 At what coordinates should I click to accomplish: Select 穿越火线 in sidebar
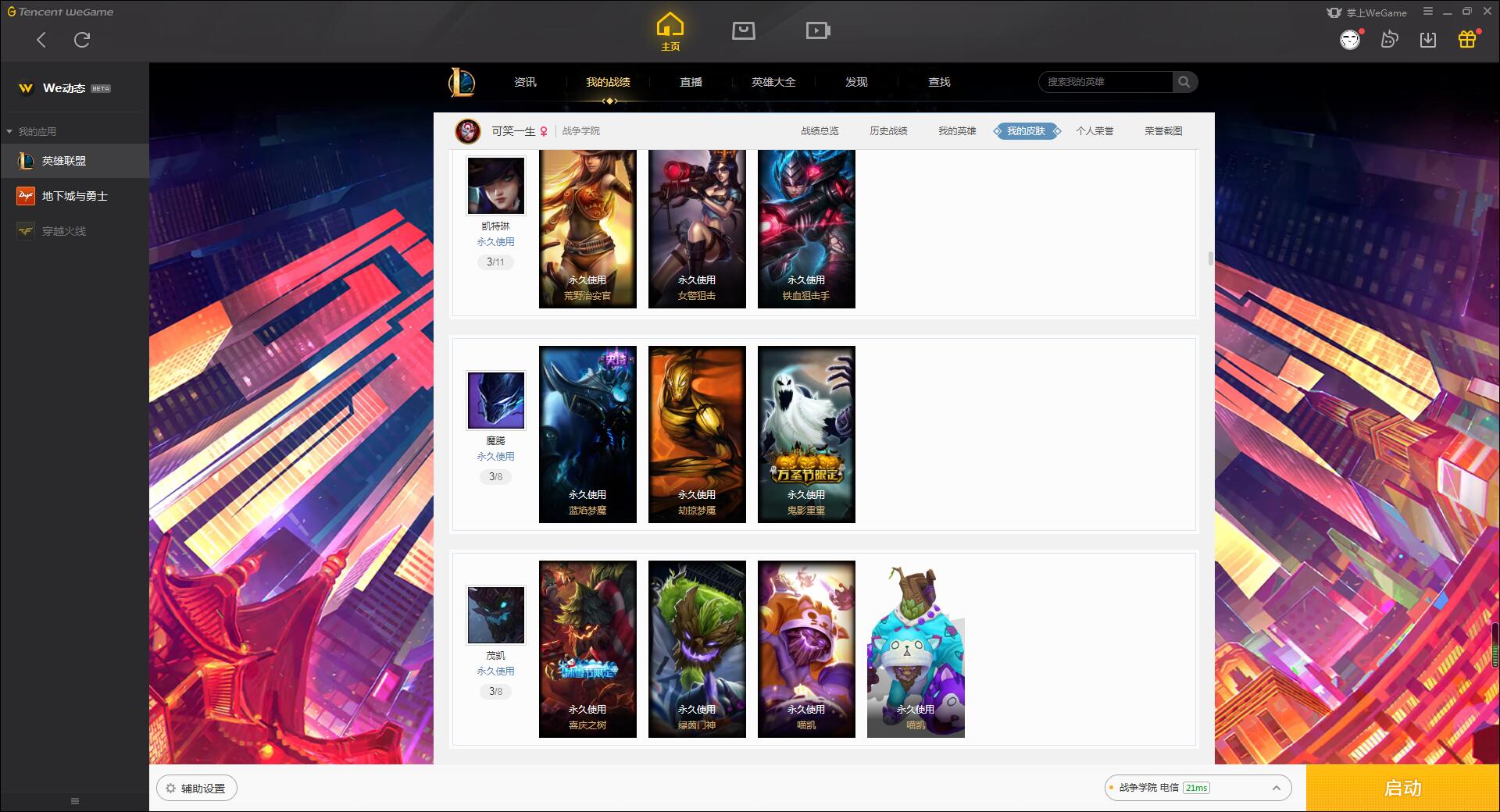point(75,231)
